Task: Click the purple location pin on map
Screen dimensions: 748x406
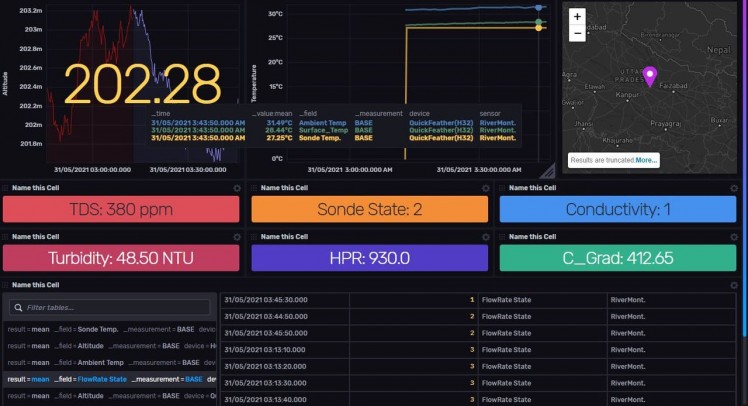Action: [649, 76]
